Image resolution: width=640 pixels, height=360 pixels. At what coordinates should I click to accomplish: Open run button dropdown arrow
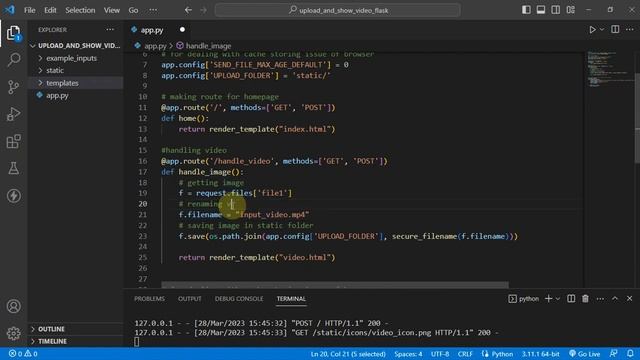point(602,29)
